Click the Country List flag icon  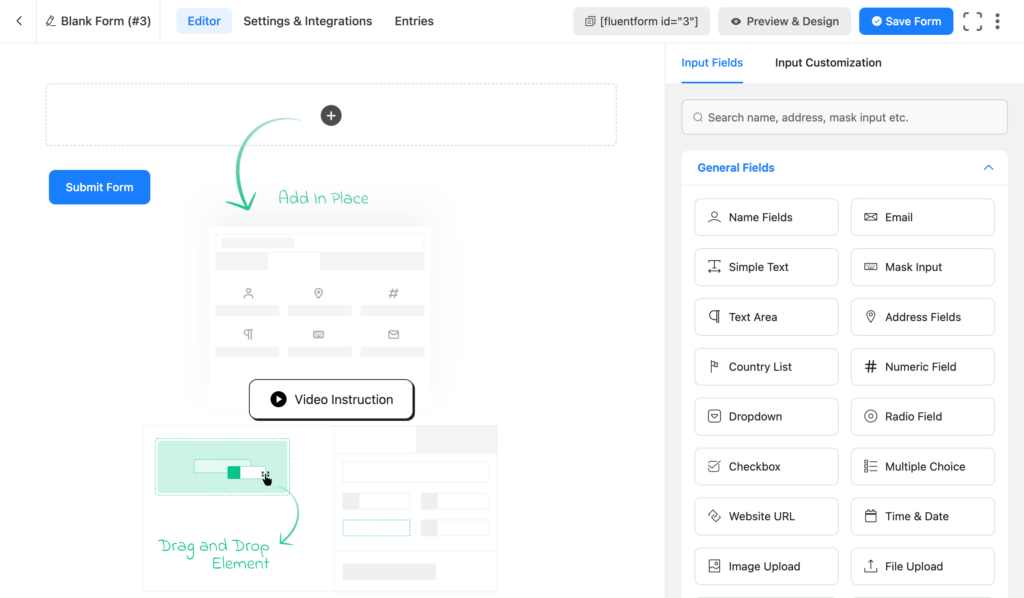[x=714, y=366]
